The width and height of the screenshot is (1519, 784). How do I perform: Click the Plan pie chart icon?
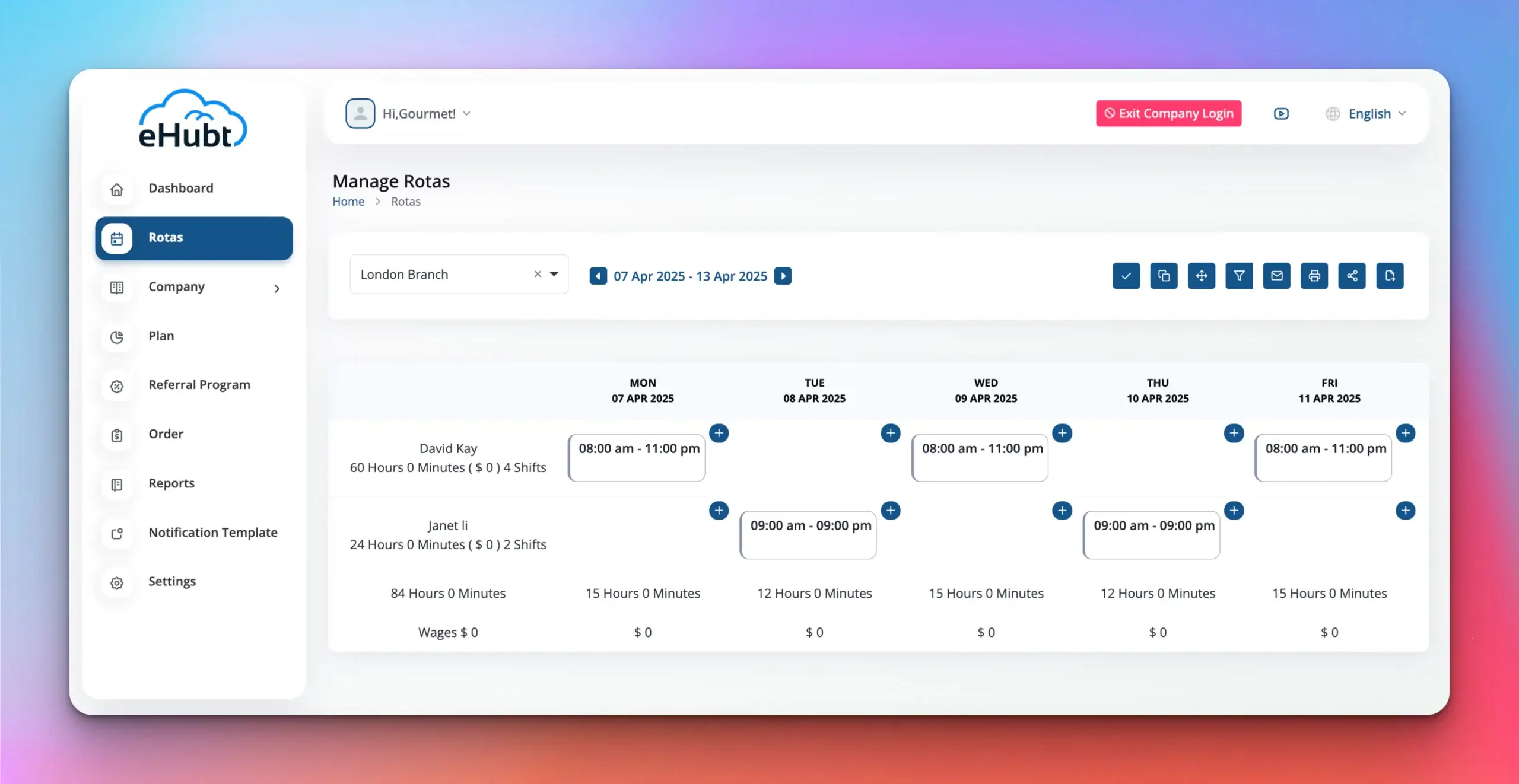click(x=117, y=337)
